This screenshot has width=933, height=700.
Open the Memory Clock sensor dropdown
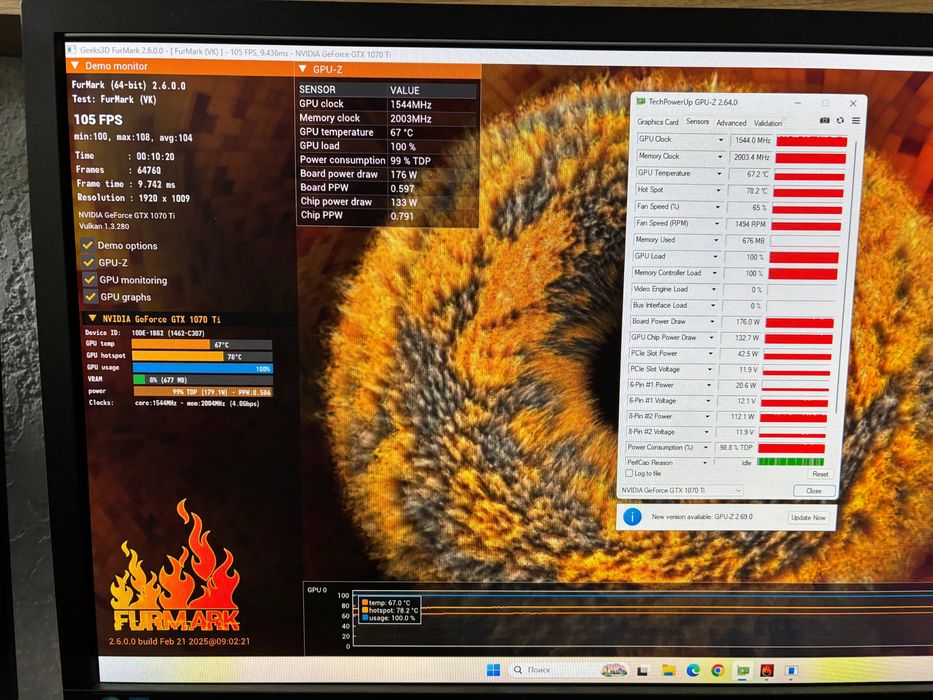720,157
